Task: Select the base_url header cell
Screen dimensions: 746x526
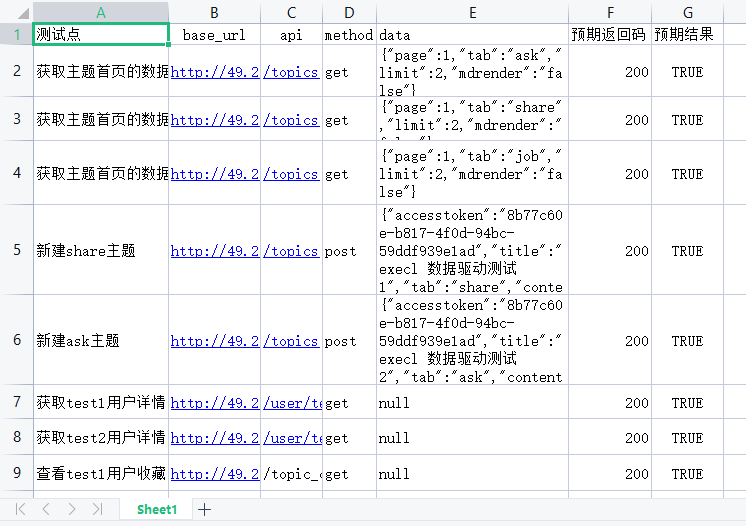Action: click(215, 34)
